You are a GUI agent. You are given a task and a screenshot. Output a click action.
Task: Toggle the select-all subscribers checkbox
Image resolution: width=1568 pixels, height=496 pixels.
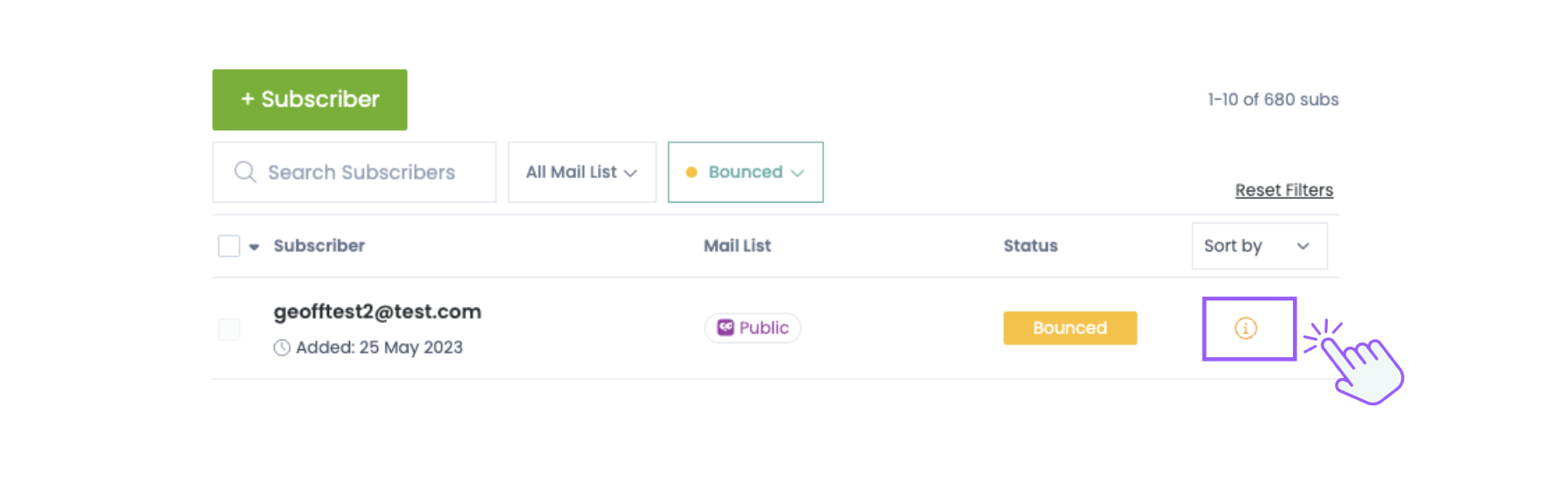tap(229, 246)
